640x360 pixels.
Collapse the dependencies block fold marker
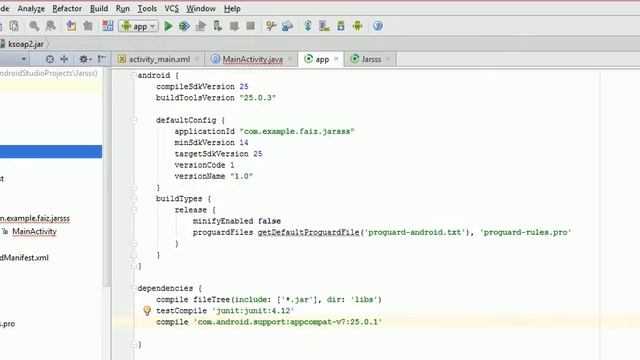[x=133, y=288]
